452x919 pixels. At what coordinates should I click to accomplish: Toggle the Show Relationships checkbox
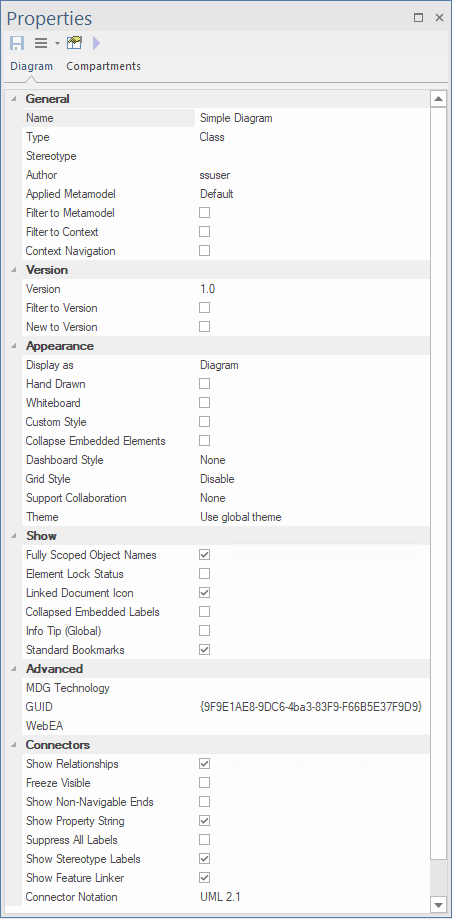click(205, 764)
